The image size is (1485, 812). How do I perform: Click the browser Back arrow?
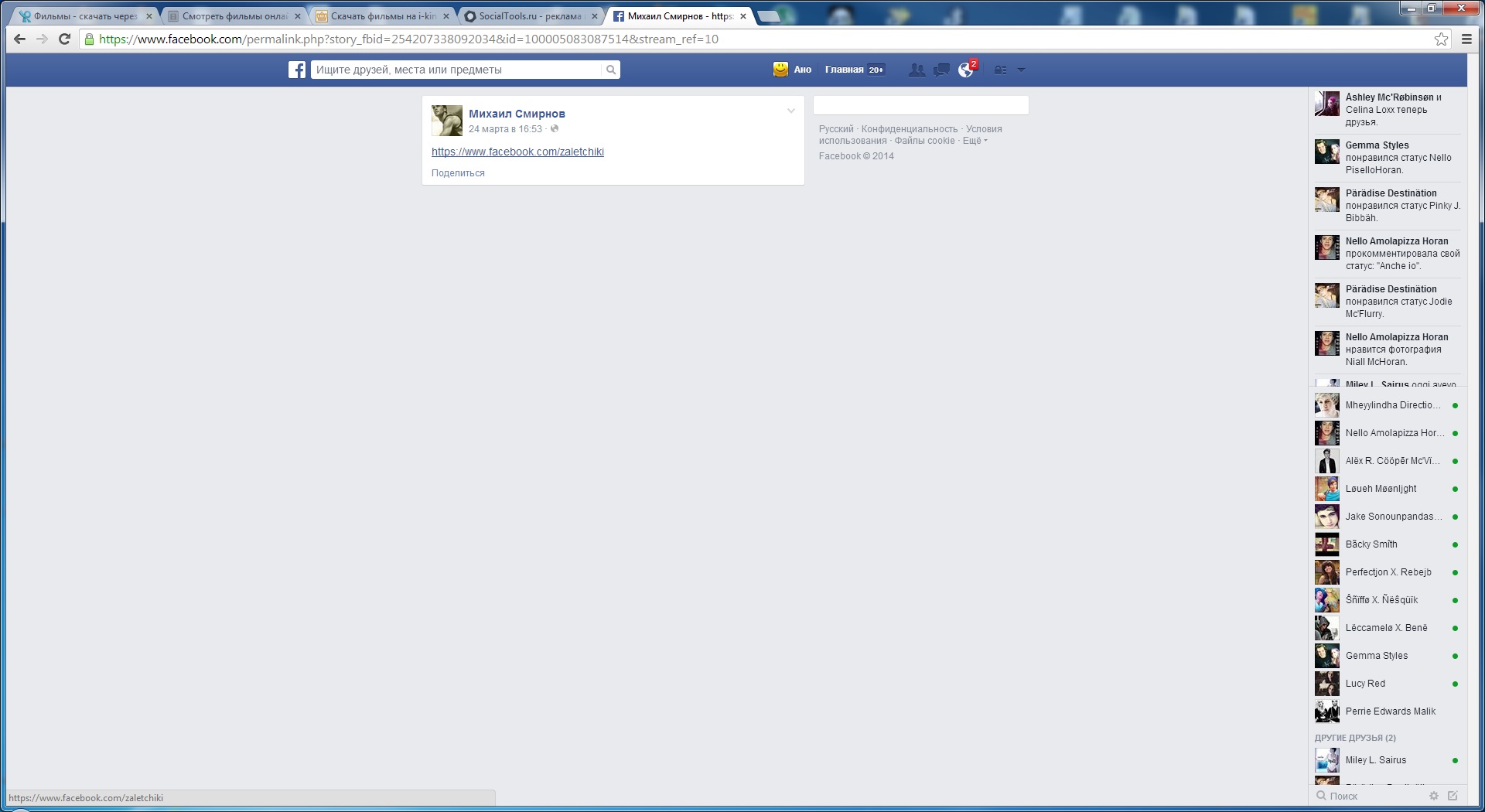point(20,39)
